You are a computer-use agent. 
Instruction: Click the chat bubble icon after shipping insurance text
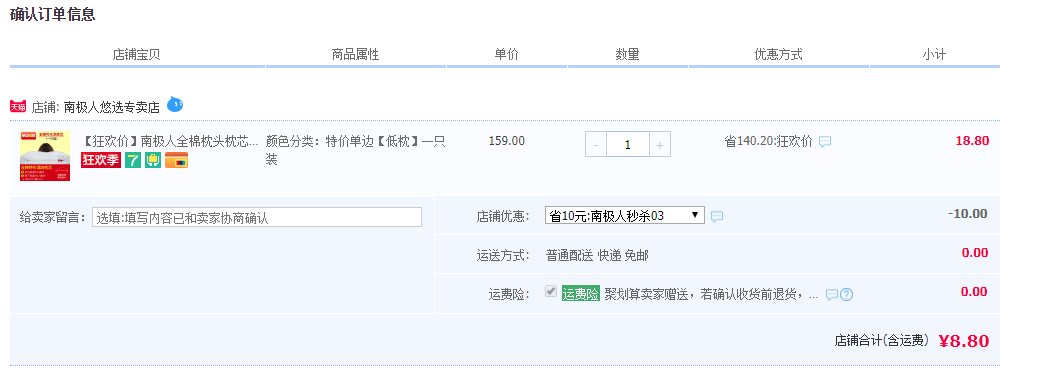point(832,294)
